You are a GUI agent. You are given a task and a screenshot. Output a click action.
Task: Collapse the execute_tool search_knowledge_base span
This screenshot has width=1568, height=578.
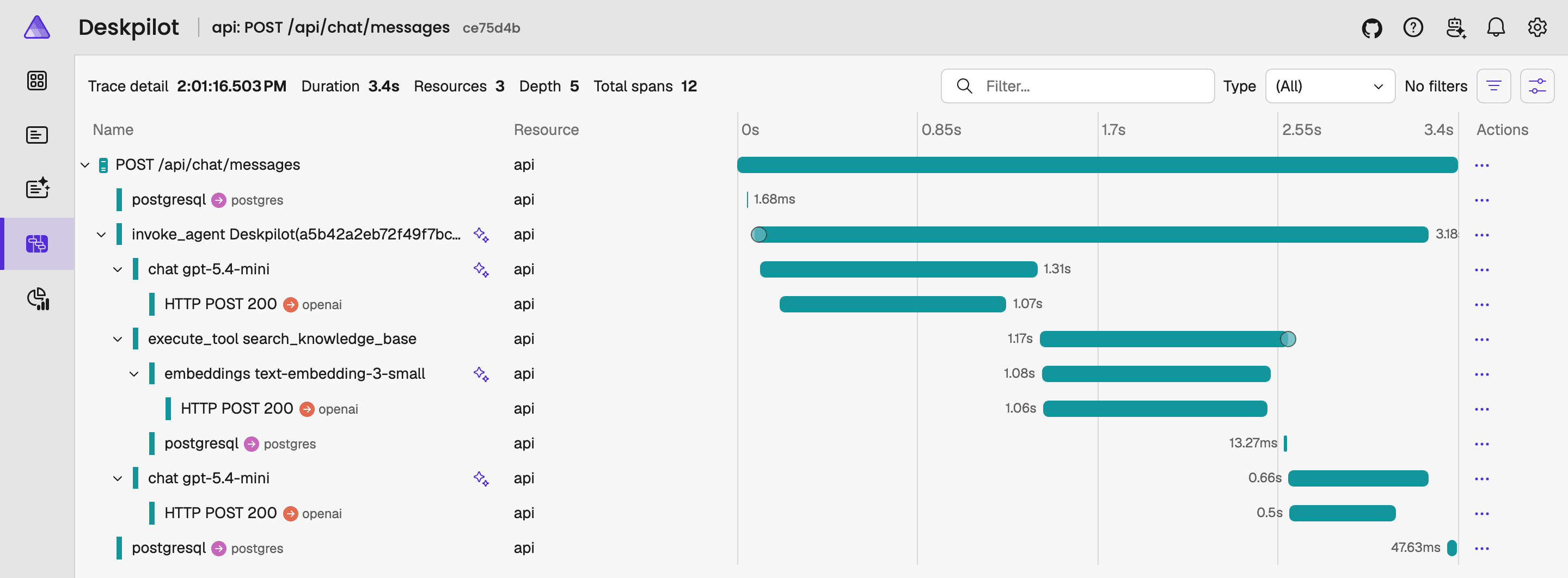118,340
